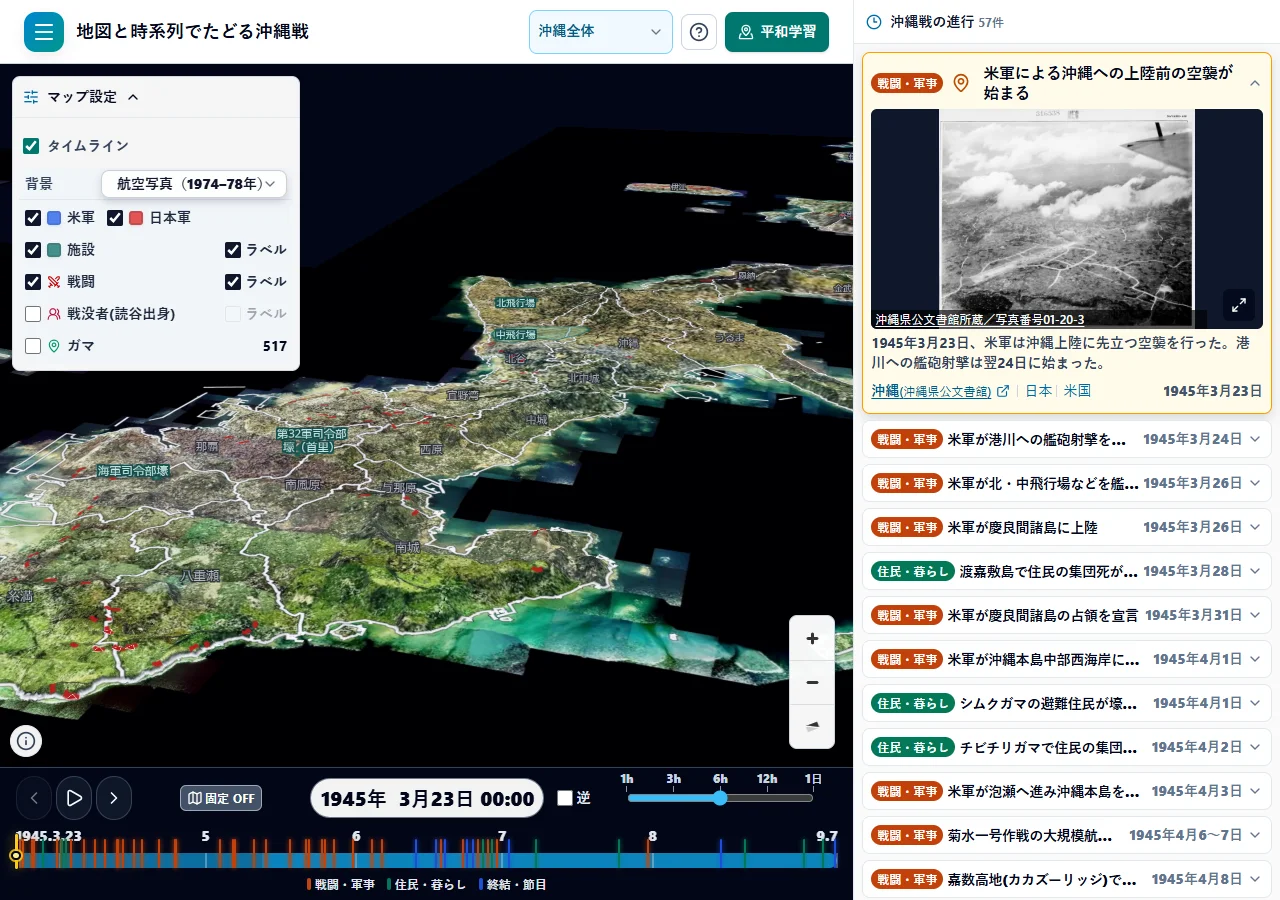
Task: Click the timeline track at month 7
Action: pyautogui.click(x=502, y=859)
